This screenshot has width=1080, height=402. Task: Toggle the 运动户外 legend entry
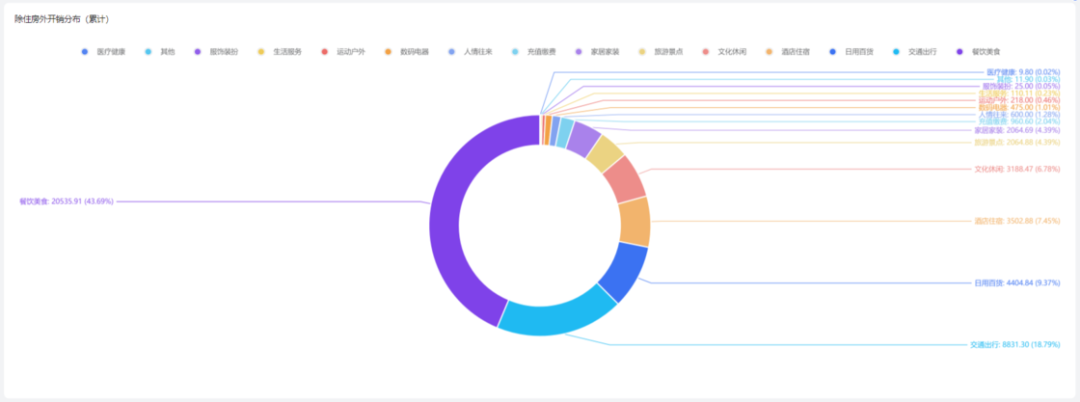342,52
